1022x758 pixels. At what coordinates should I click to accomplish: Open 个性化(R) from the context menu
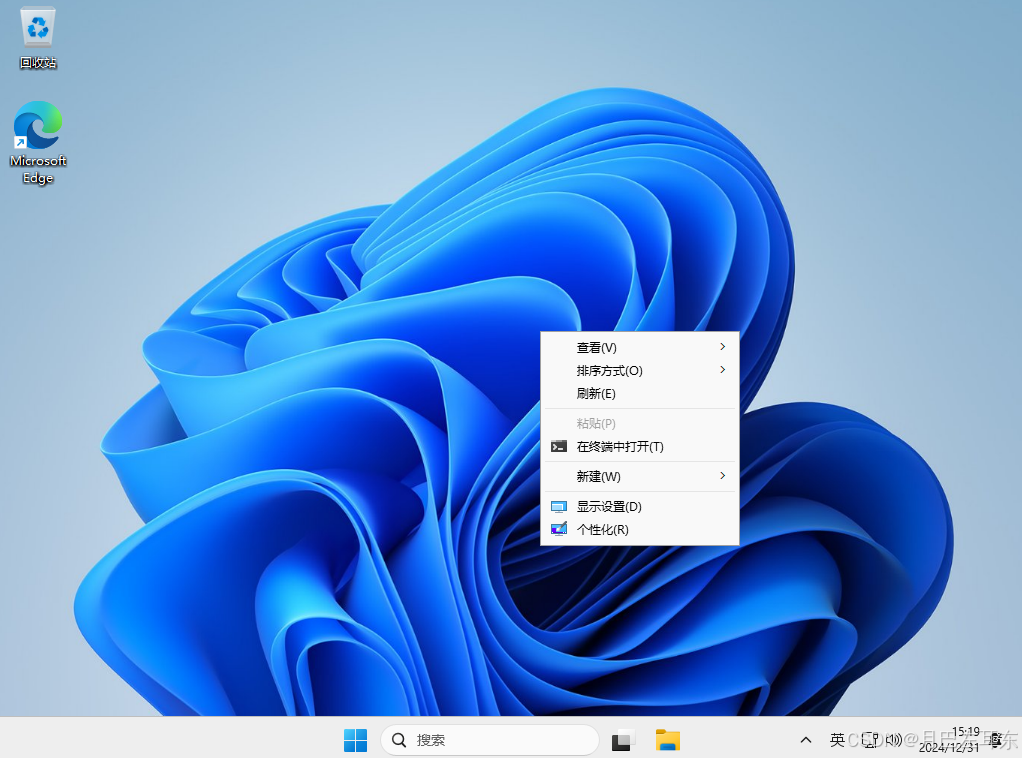pyautogui.click(x=639, y=529)
